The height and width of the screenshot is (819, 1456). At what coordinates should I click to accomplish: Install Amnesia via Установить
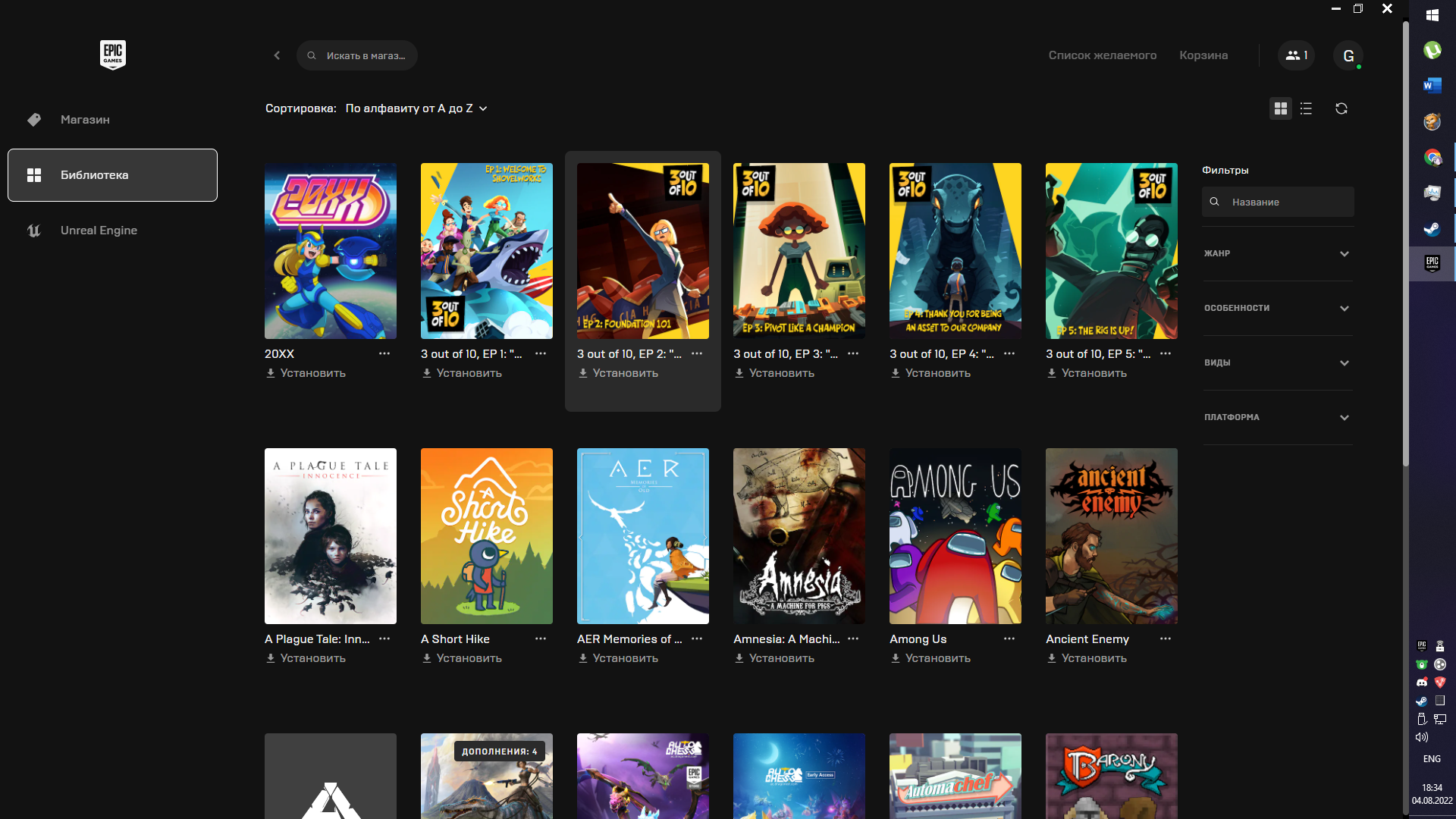(775, 658)
